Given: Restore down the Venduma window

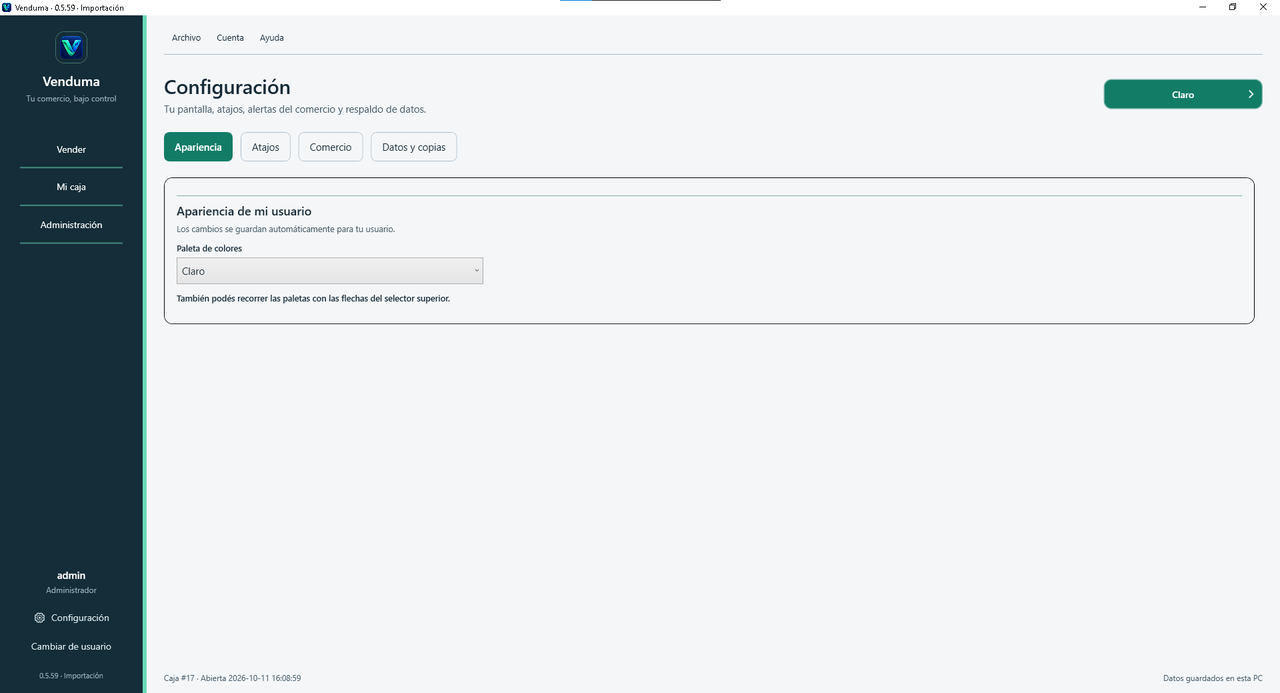Looking at the screenshot, I should pyautogui.click(x=1233, y=7).
